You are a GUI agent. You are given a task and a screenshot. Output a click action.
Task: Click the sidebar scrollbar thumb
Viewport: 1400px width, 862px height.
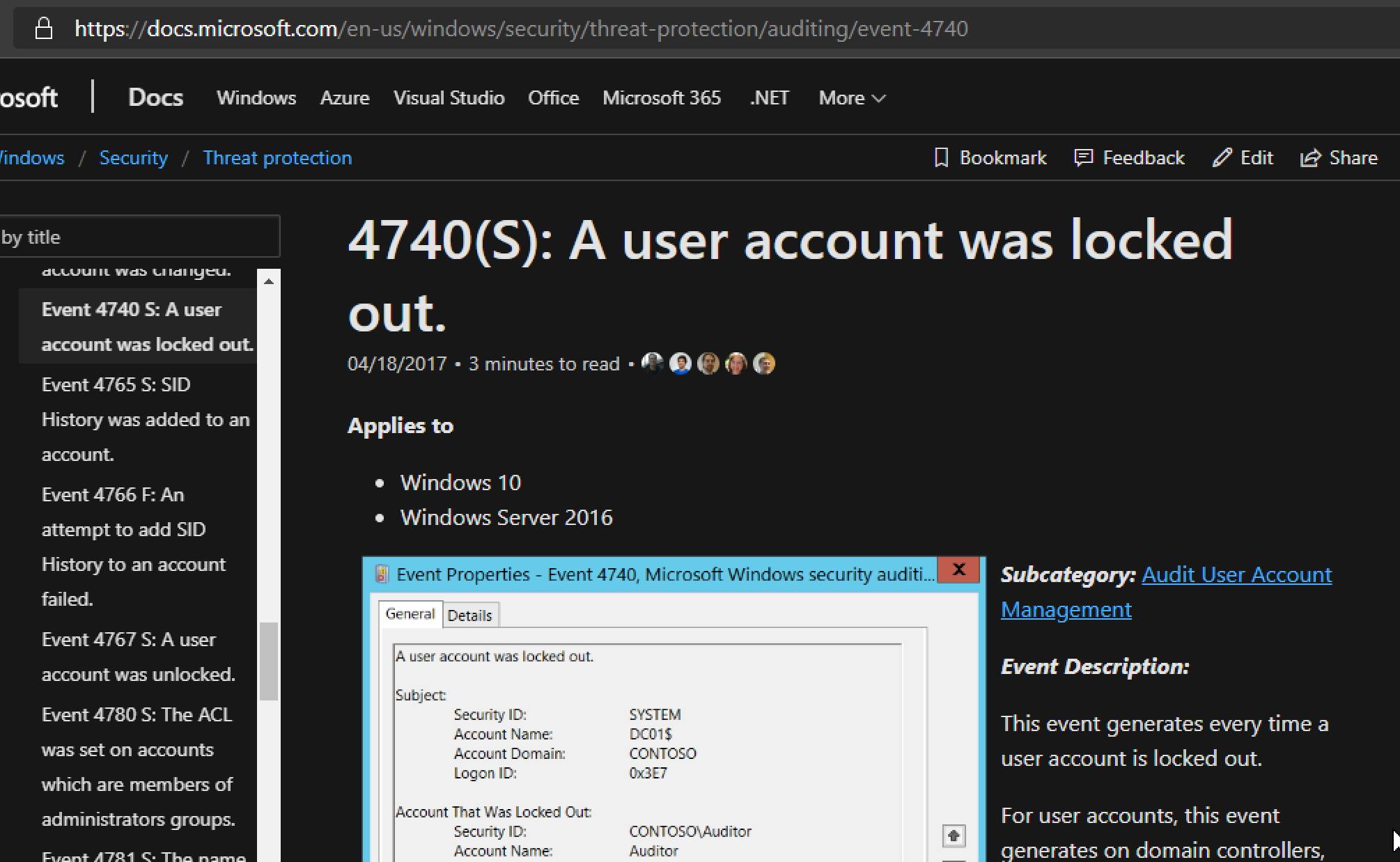[x=269, y=661]
